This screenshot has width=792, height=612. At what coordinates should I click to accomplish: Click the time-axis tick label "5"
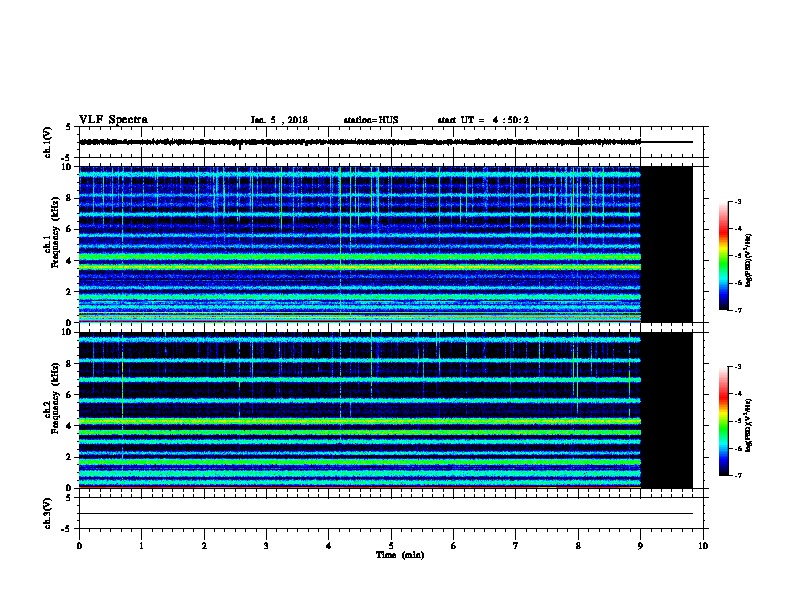pyautogui.click(x=391, y=545)
